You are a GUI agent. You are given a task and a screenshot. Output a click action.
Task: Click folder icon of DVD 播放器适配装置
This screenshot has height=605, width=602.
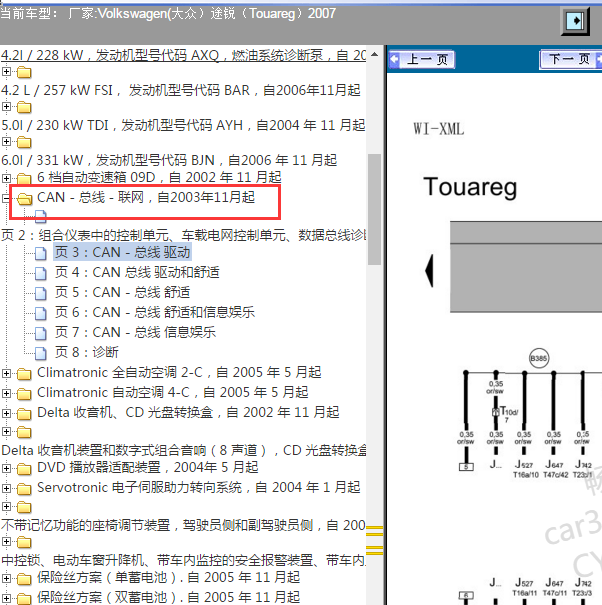[24, 468]
